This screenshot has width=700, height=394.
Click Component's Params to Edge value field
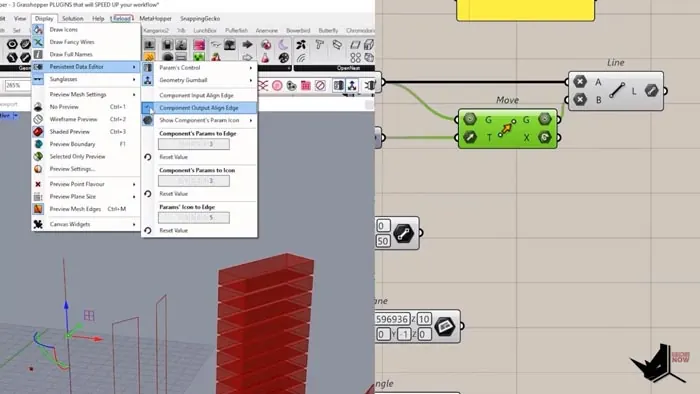click(x=194, y=144)
